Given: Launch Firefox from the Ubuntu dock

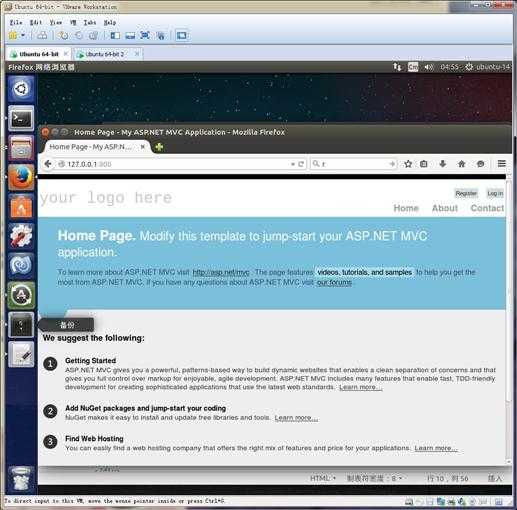Looking at the screenshot, I should tap(21, 177).
